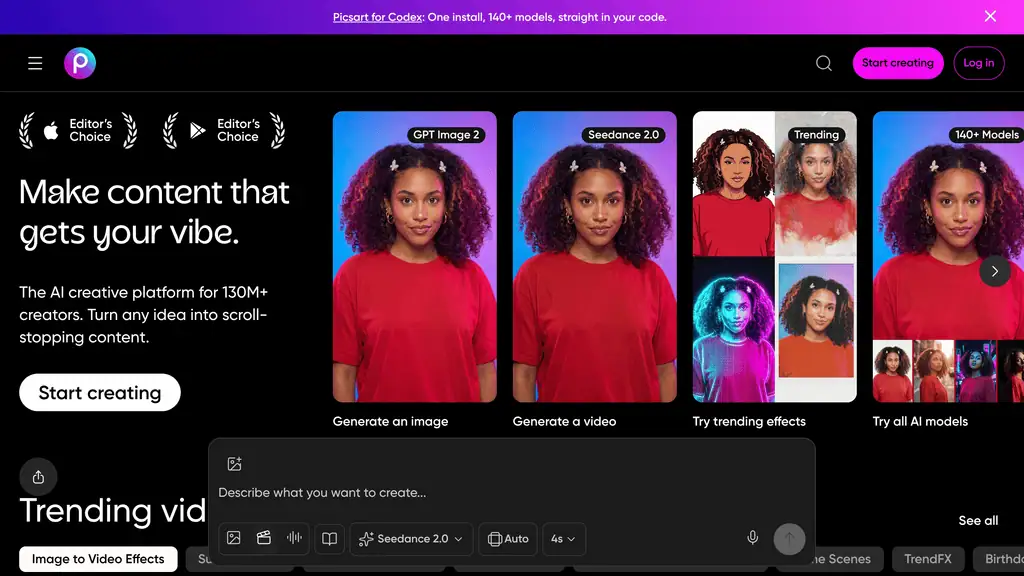Click the Generate an image caption
Screen dimensions: 1024x576
point(391,421)
